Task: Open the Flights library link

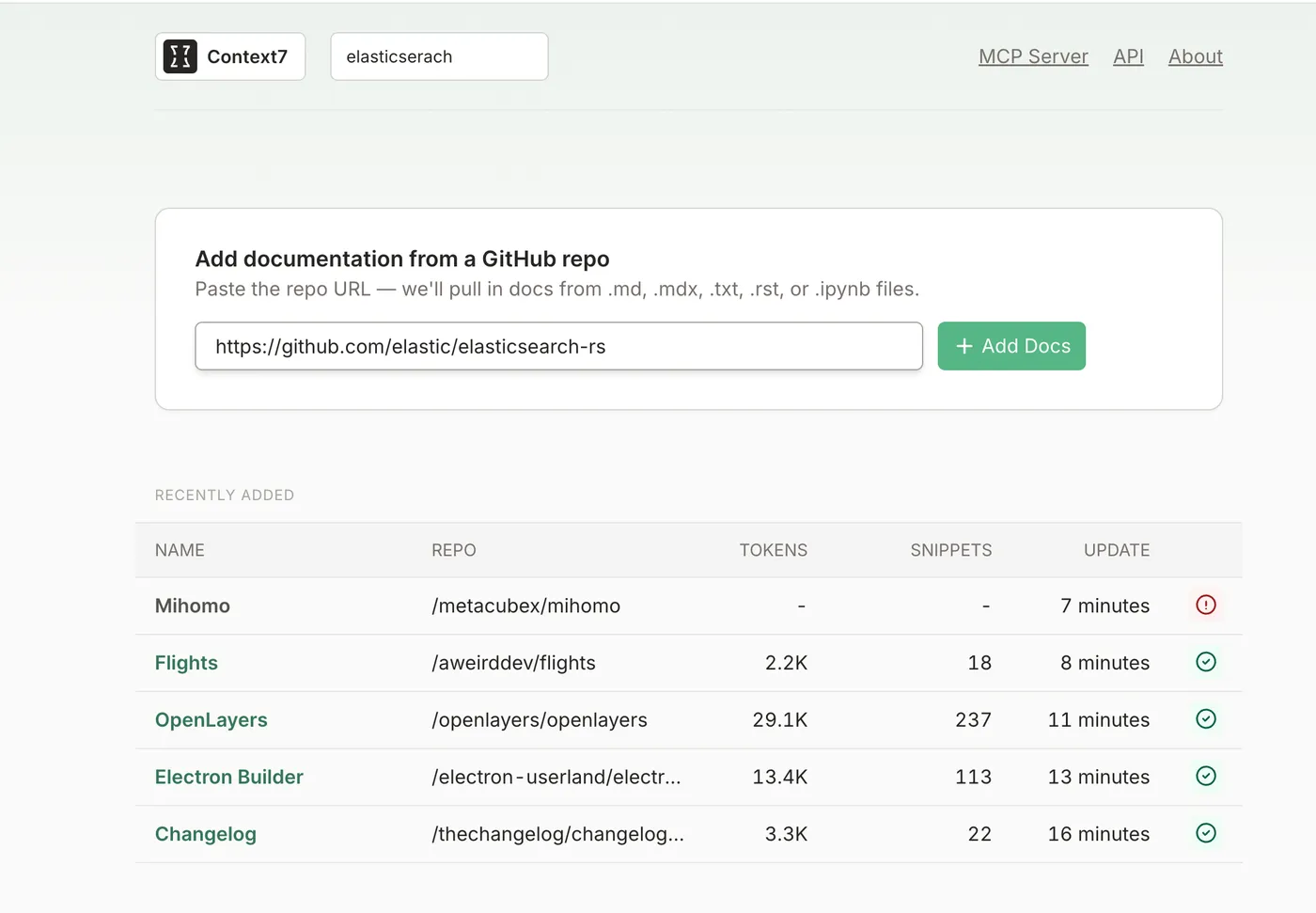Action: tap(186, 663)
